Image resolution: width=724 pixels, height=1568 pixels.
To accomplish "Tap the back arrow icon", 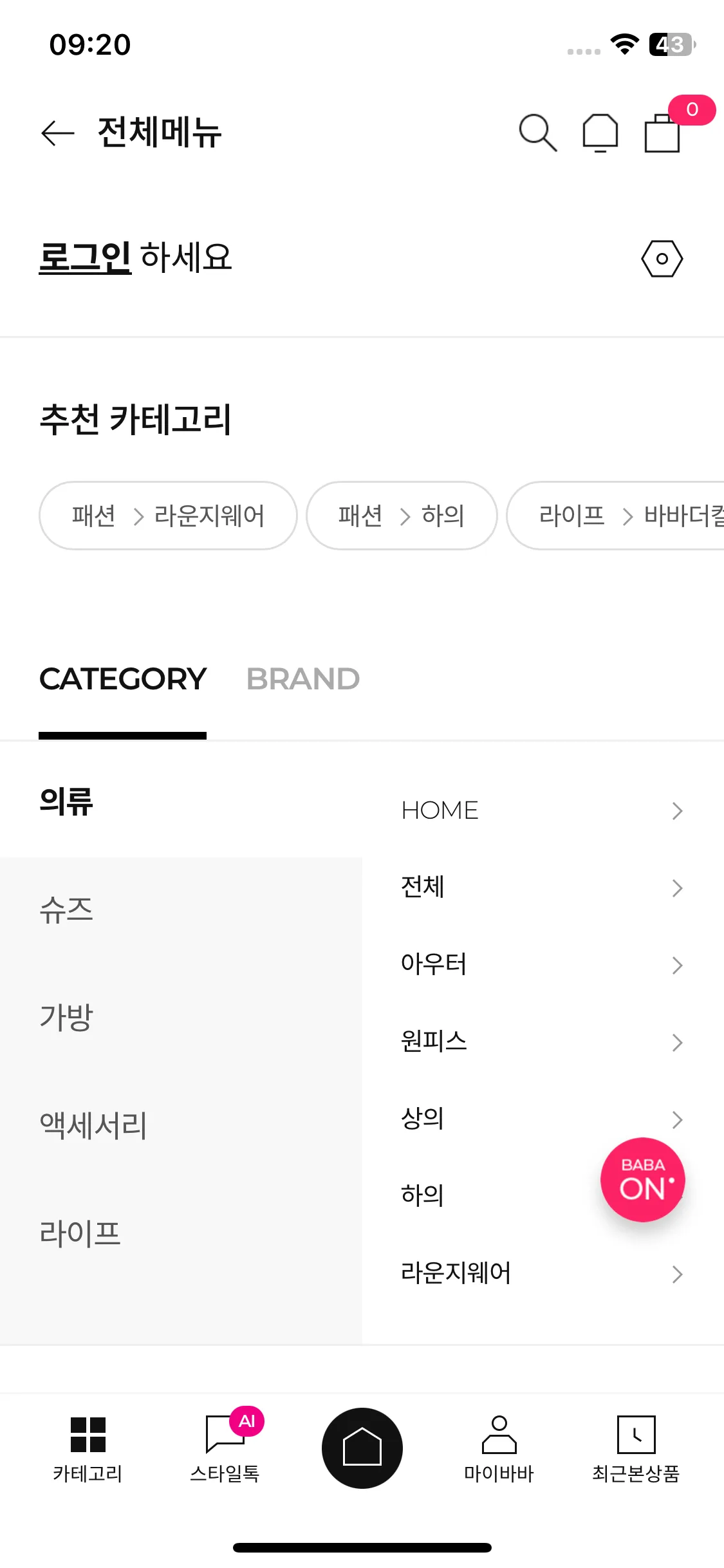I will click(x=57, y=133).
